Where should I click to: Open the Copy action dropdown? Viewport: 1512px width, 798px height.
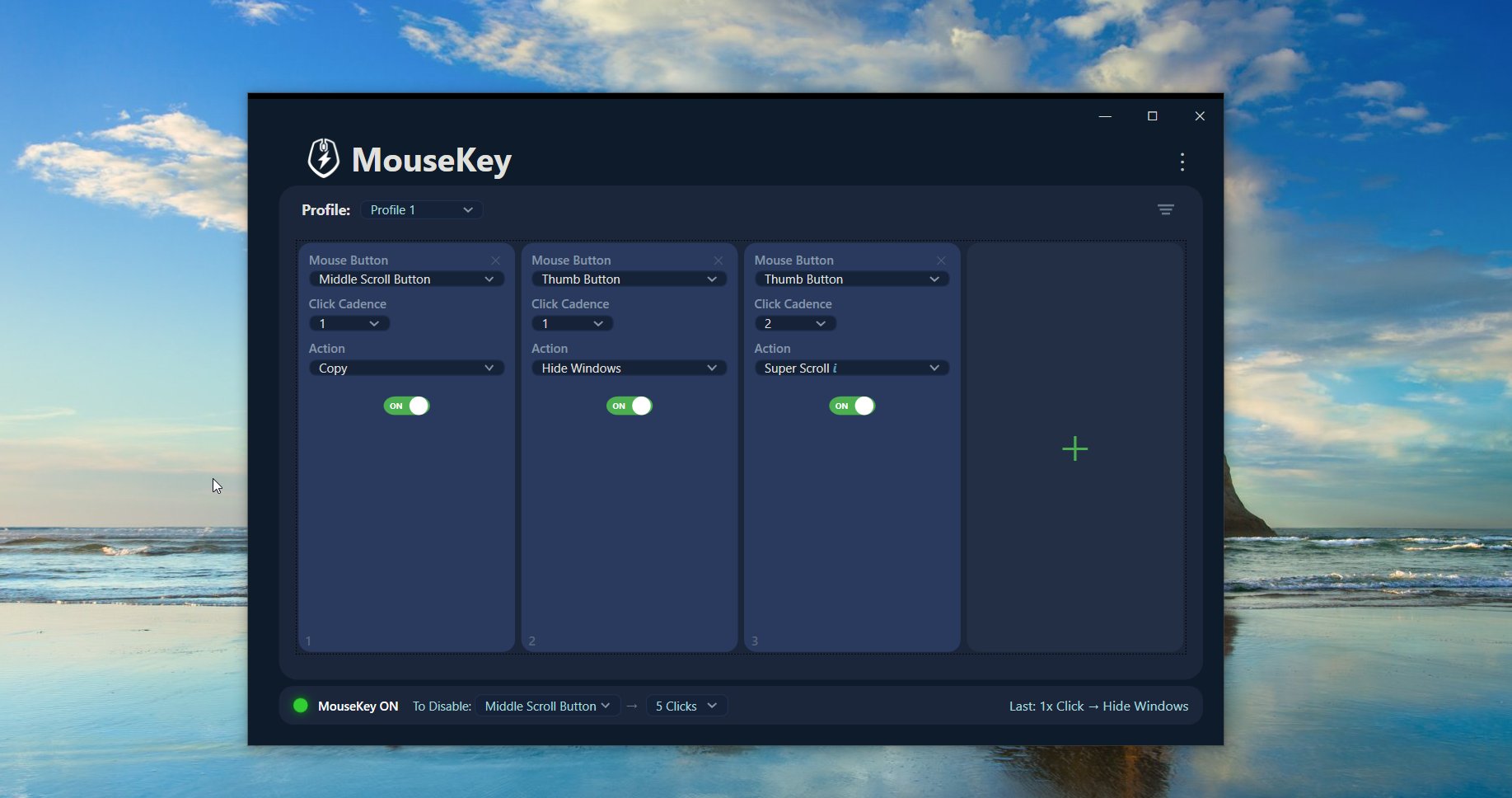(x=406, y=368)
